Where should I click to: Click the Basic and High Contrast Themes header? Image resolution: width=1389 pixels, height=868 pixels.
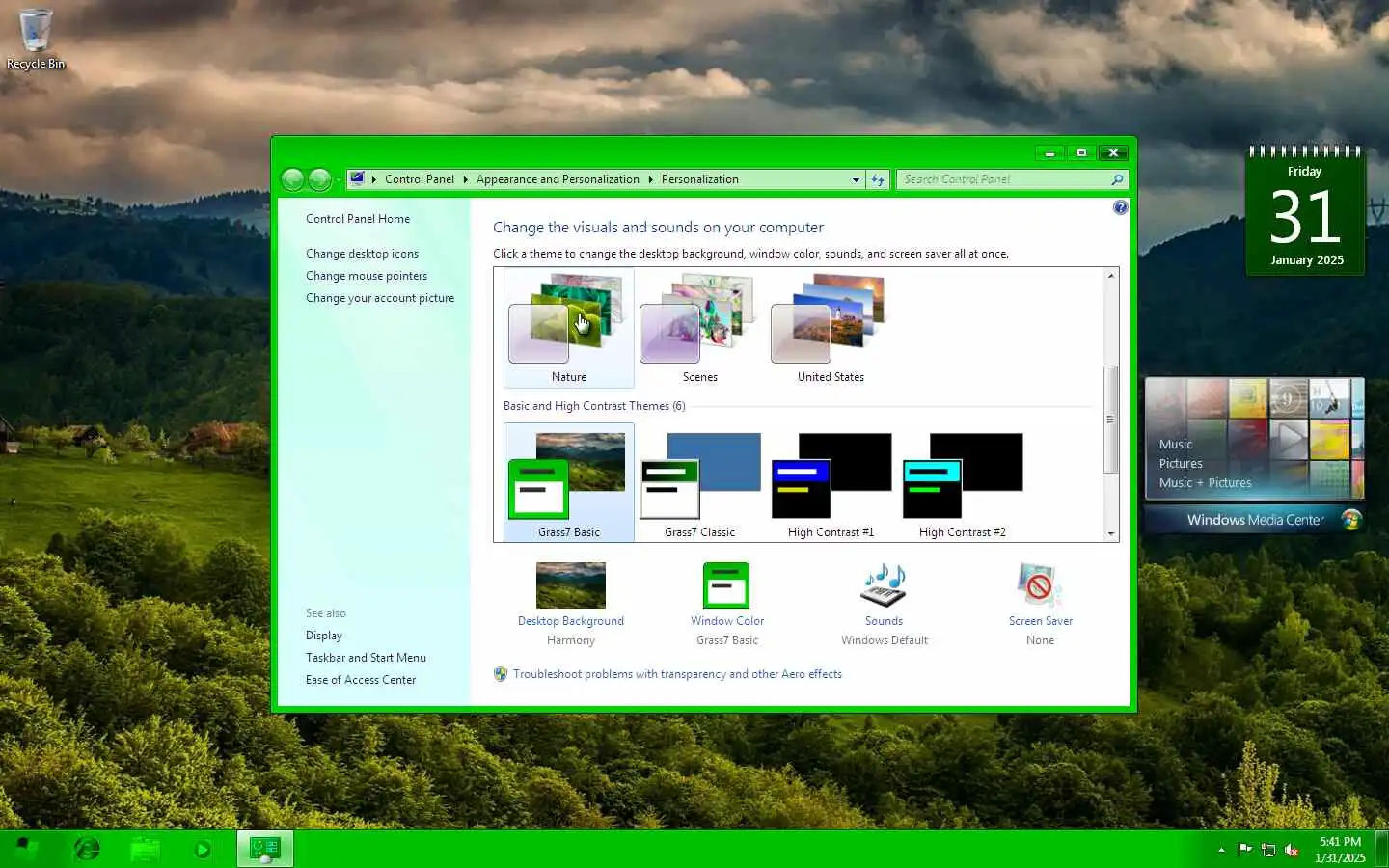(x=594, y=406)
